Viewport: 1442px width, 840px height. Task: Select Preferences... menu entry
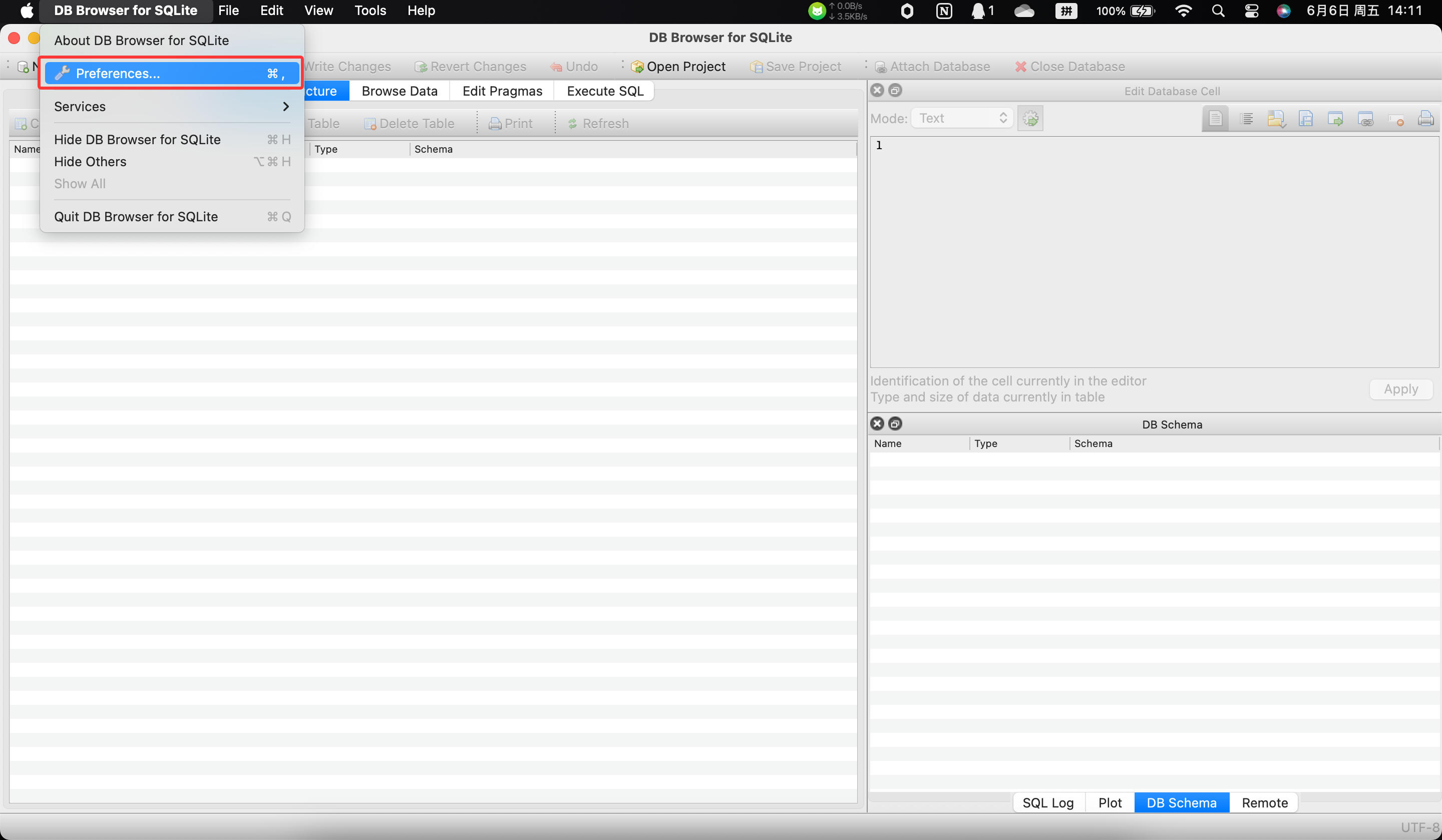click(172, 73)
